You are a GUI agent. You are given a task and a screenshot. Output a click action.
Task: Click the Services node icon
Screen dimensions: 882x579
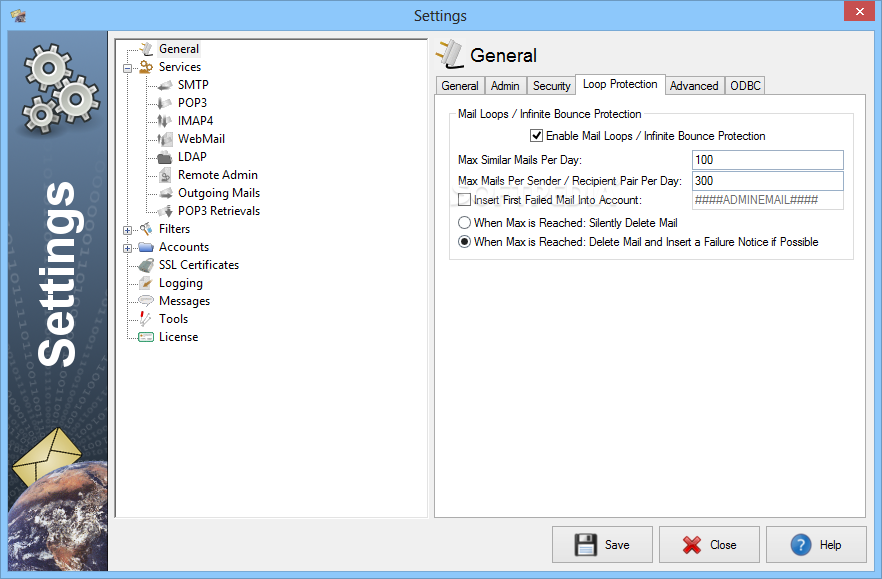[x=146, y=67]
